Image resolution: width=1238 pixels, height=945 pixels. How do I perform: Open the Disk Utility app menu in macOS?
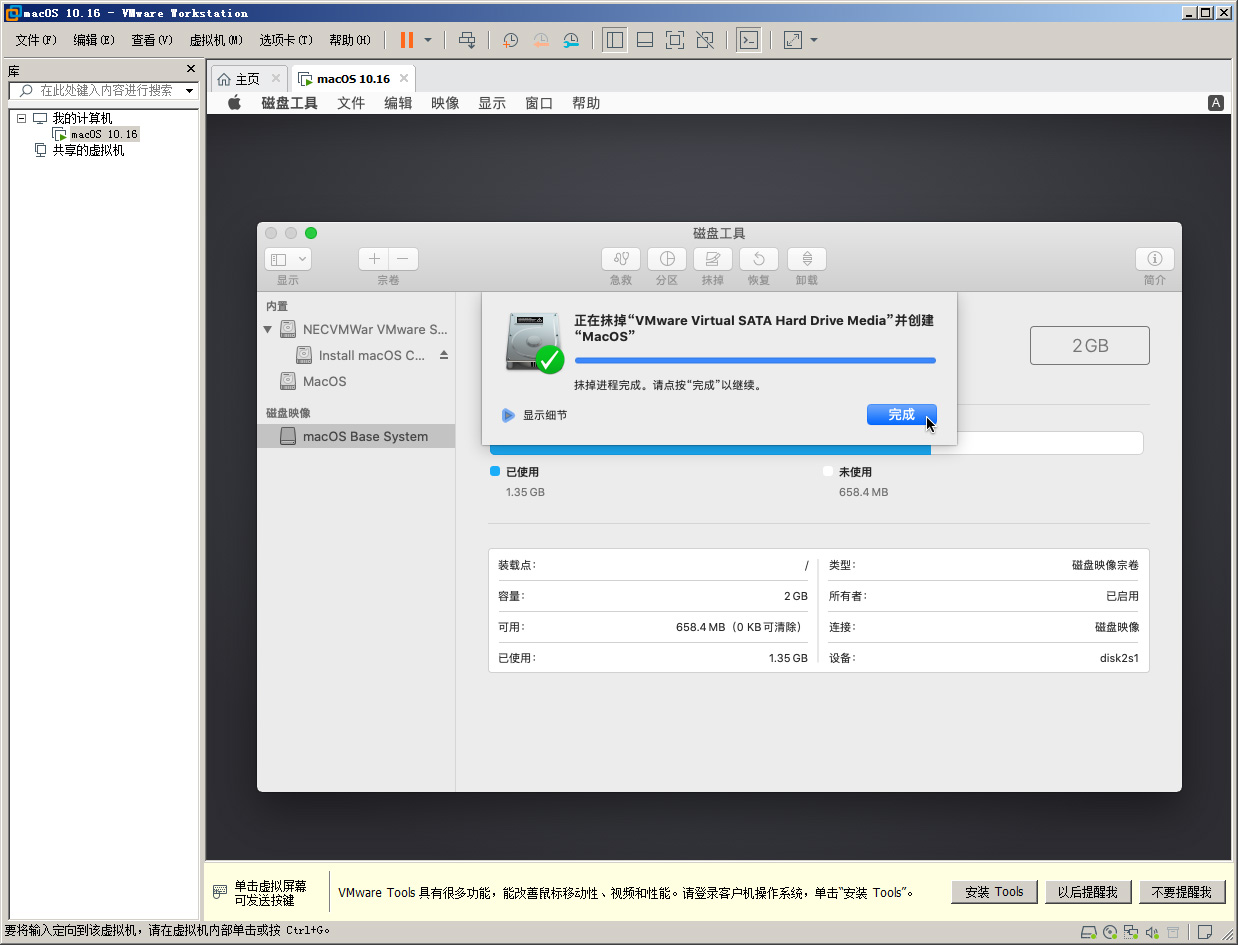pyautogui.click(x=289, y=103)
